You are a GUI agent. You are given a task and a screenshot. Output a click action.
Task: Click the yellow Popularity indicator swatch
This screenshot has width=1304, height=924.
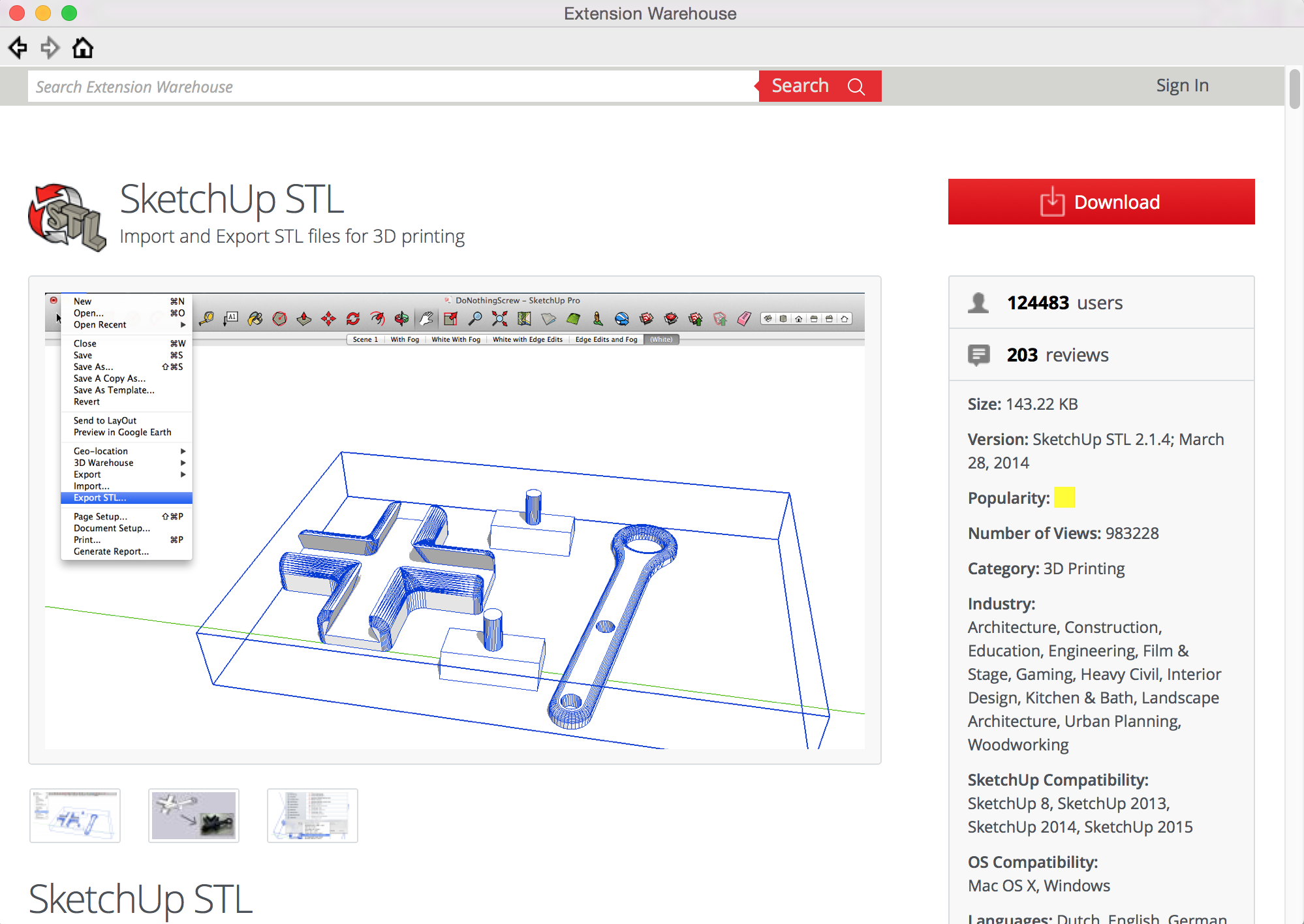point(1064,497)
